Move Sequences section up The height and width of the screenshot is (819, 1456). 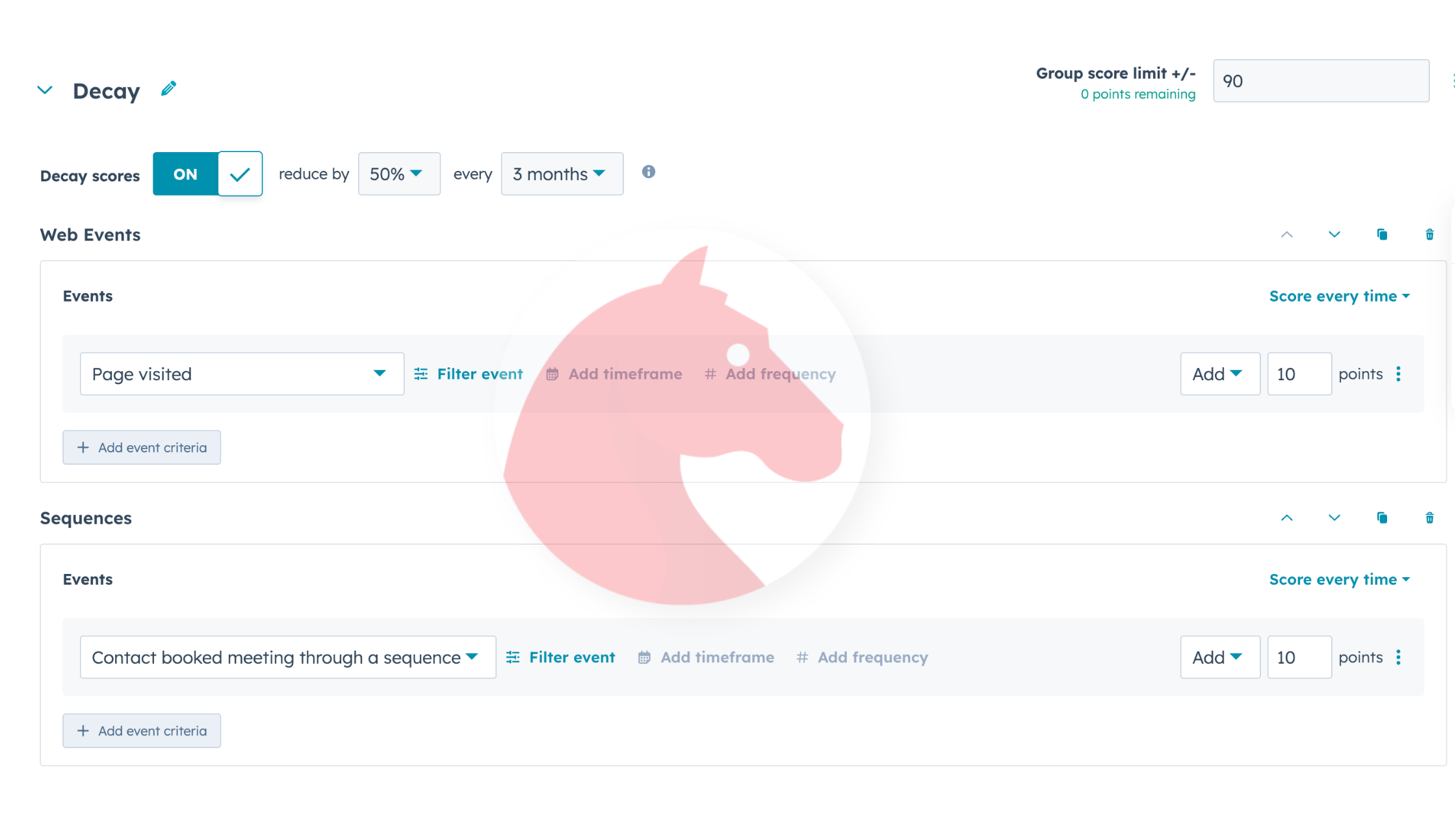1286,518
